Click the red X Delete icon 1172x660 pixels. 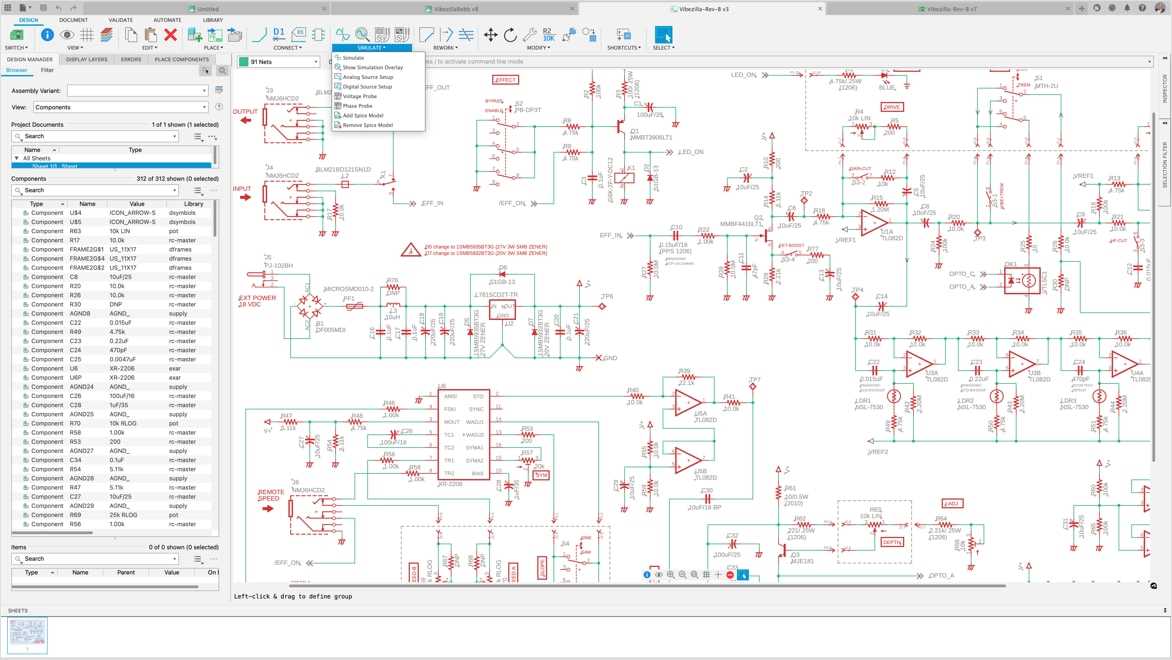tap(170, 34)
